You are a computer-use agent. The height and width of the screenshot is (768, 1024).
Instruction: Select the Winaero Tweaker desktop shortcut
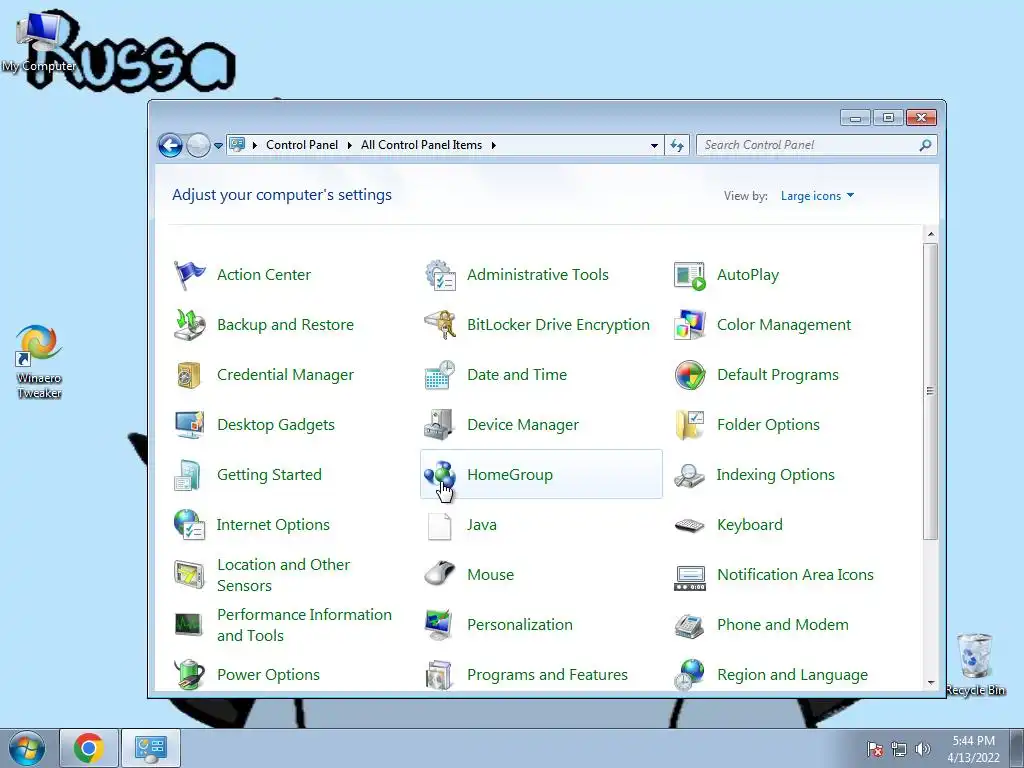click(39, 362)
